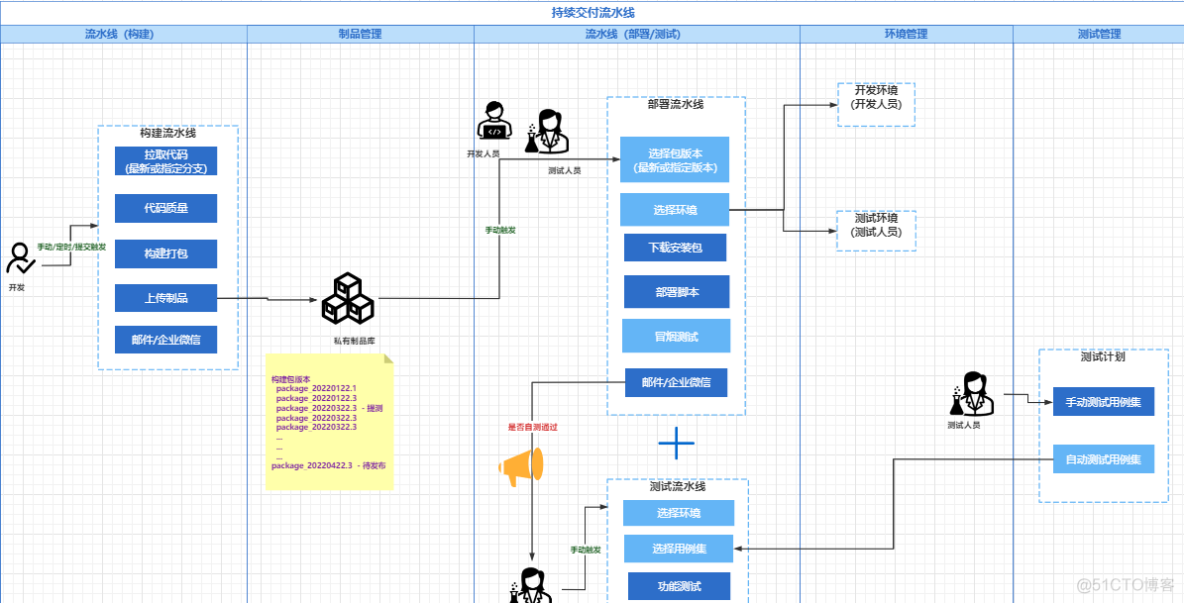Select the 私有制品库 cubes icon

point(347,298)
